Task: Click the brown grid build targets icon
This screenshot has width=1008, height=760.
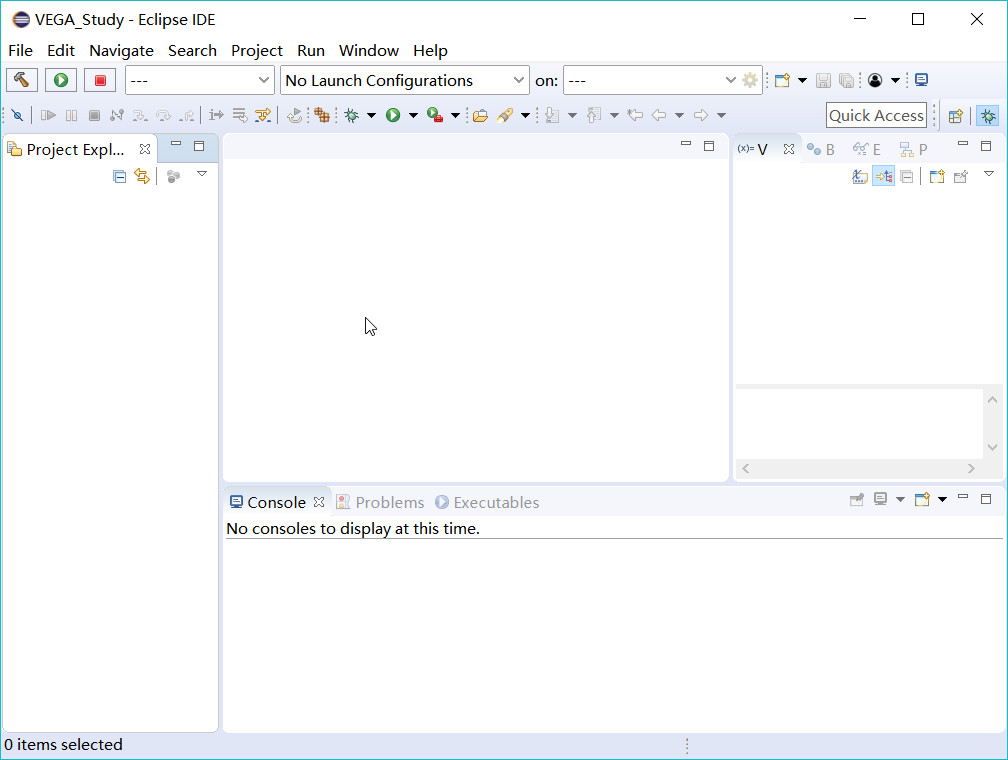Action: 322,115
